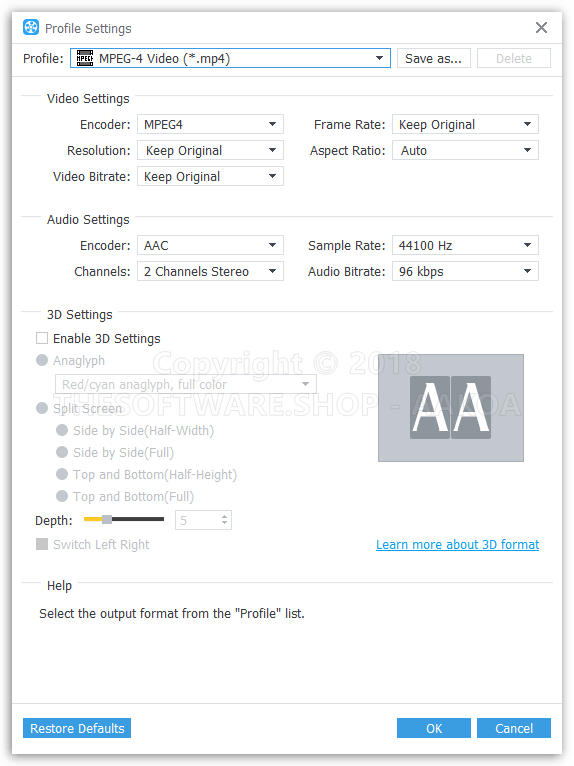Viewport: 574px width, 766px height.
Task: Select the Anaglyph radio option
Action: (42, 360)
